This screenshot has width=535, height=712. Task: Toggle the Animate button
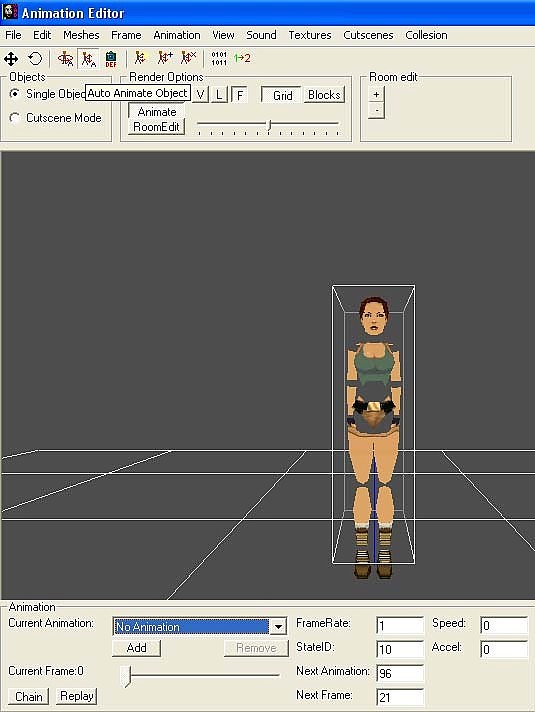point(157,111)
